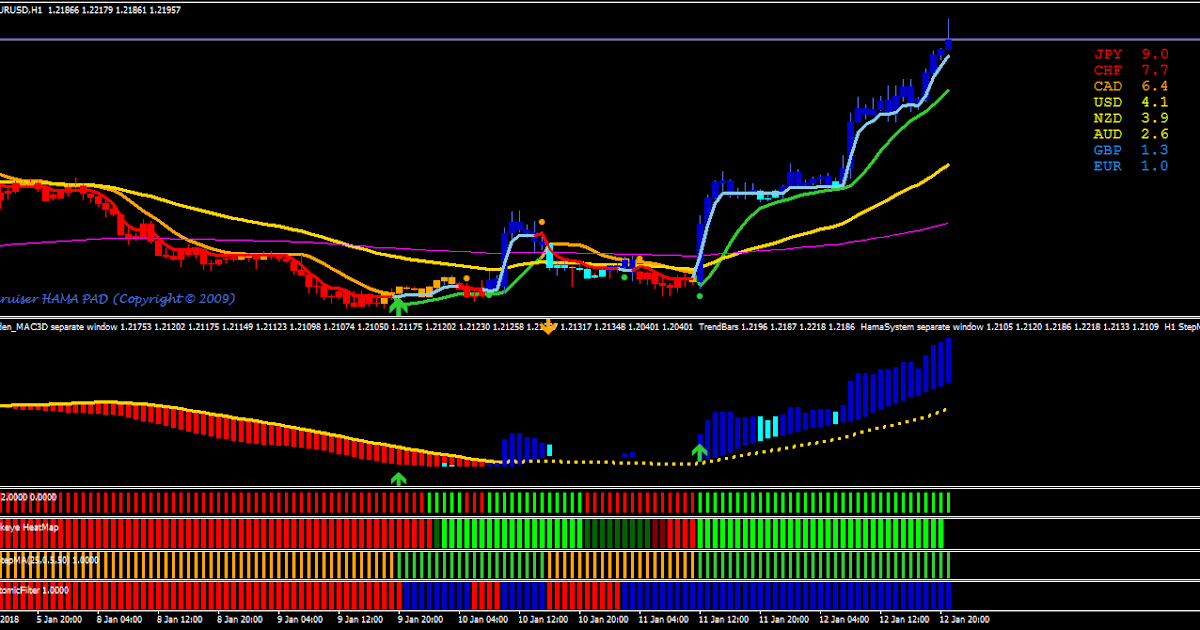Select AUD 2.6 strength reading
The image size is (1200, 630).
(x=1131, y=134)
